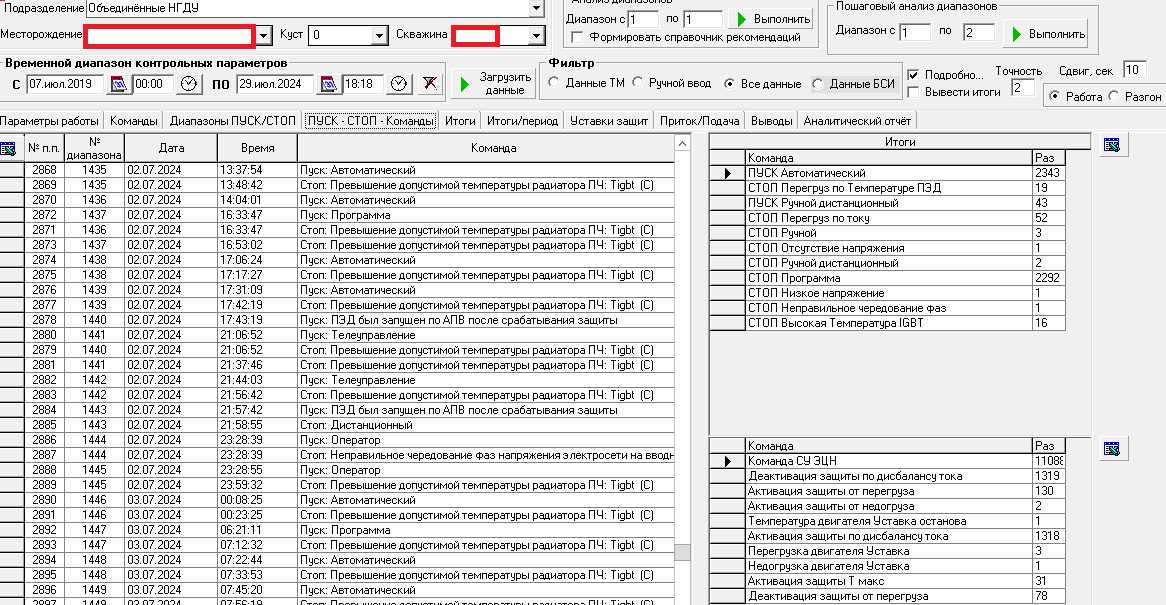This screenshot has height=605, width=1166.
Task: Select the Разгон radio button
Action: [x=1113, y=96]
